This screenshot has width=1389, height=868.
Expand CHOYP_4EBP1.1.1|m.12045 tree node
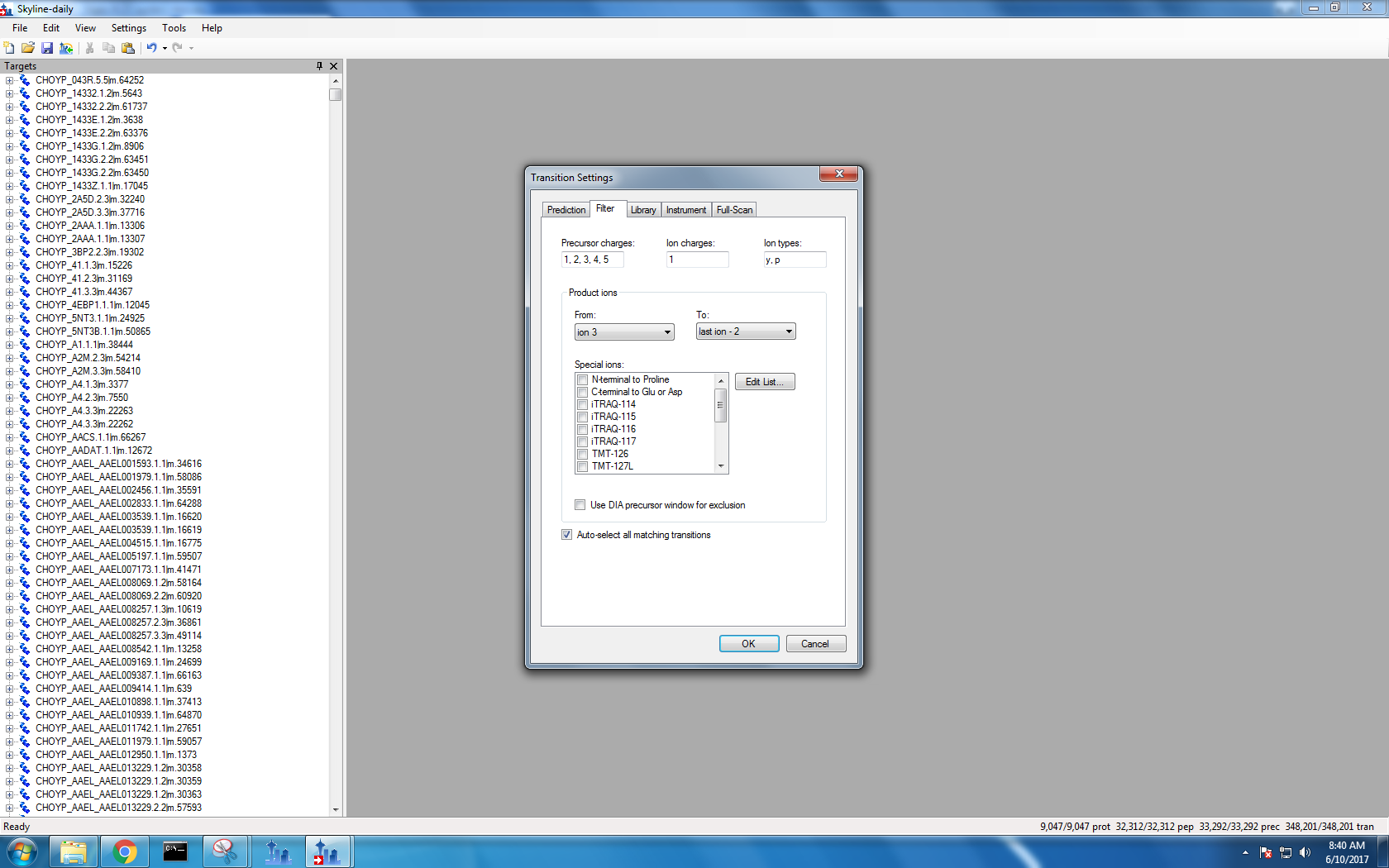9,305
